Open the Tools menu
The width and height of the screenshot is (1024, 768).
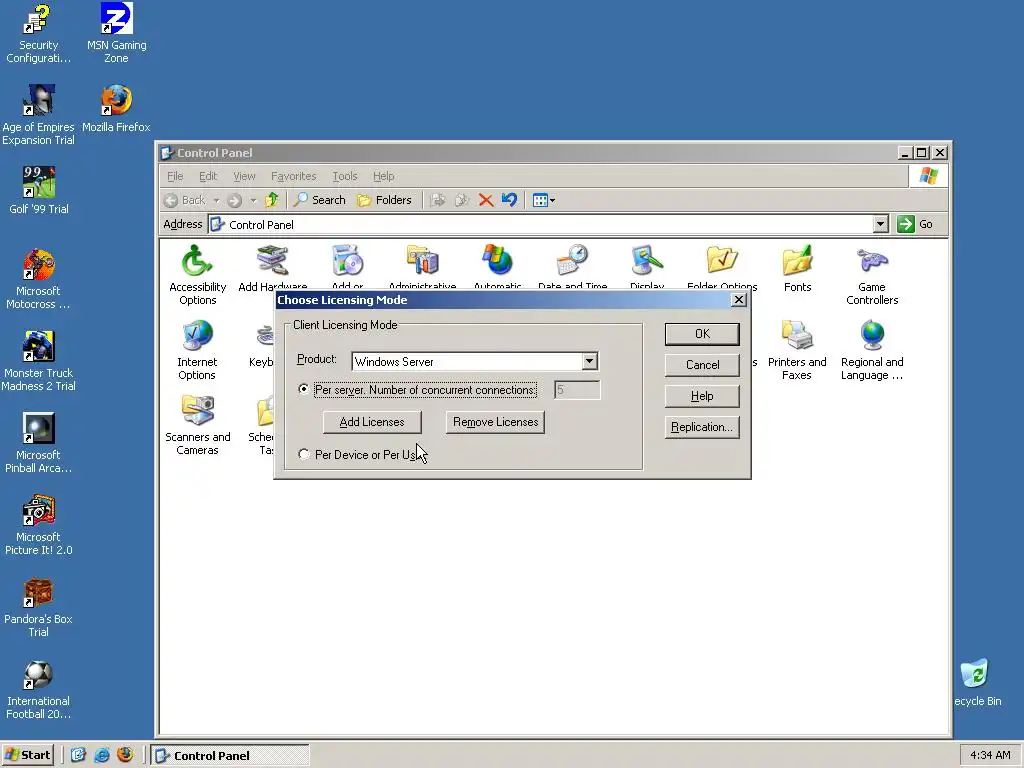point(345,176)
